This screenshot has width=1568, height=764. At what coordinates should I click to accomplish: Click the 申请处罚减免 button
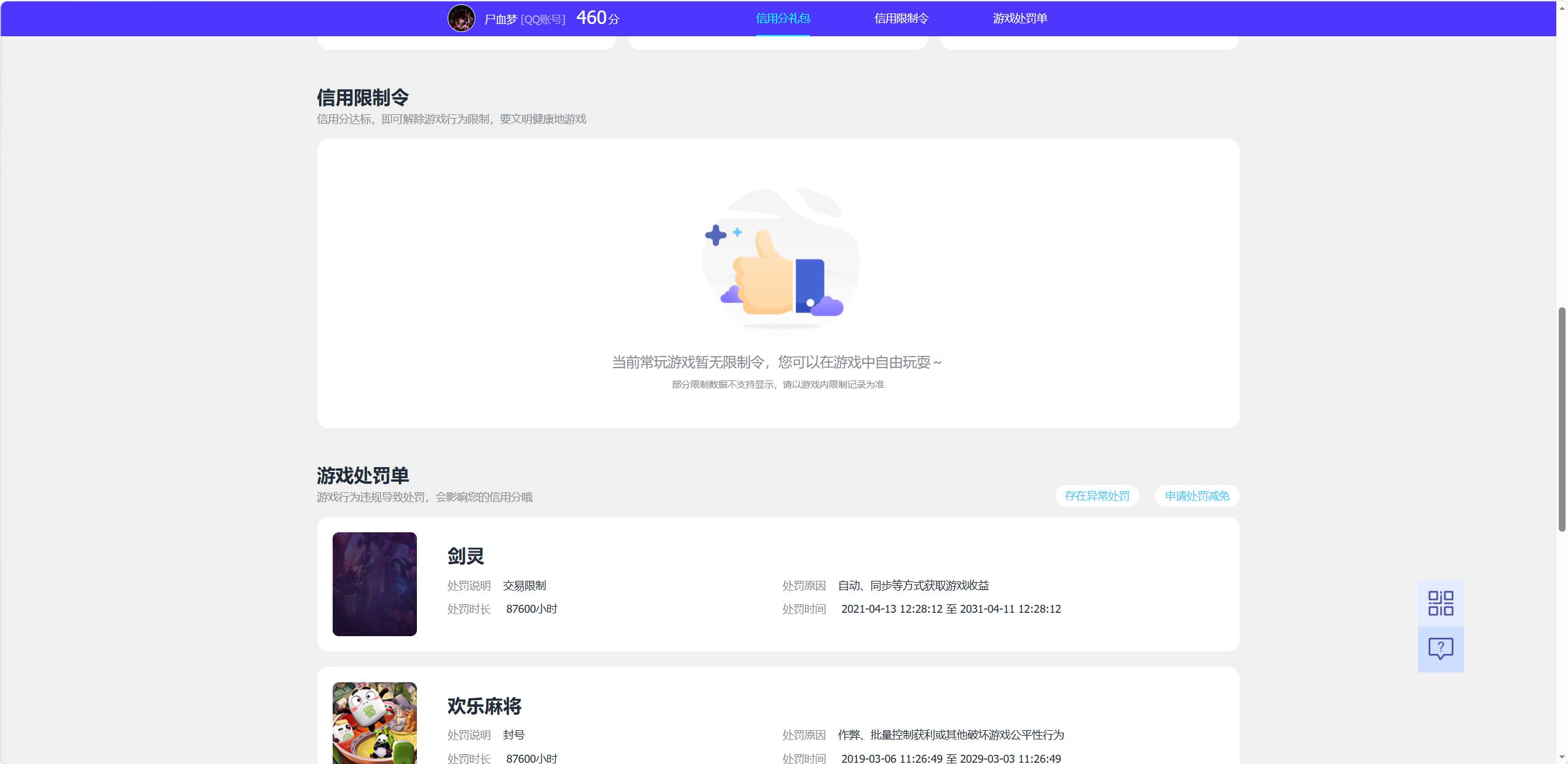[1197, 496]
